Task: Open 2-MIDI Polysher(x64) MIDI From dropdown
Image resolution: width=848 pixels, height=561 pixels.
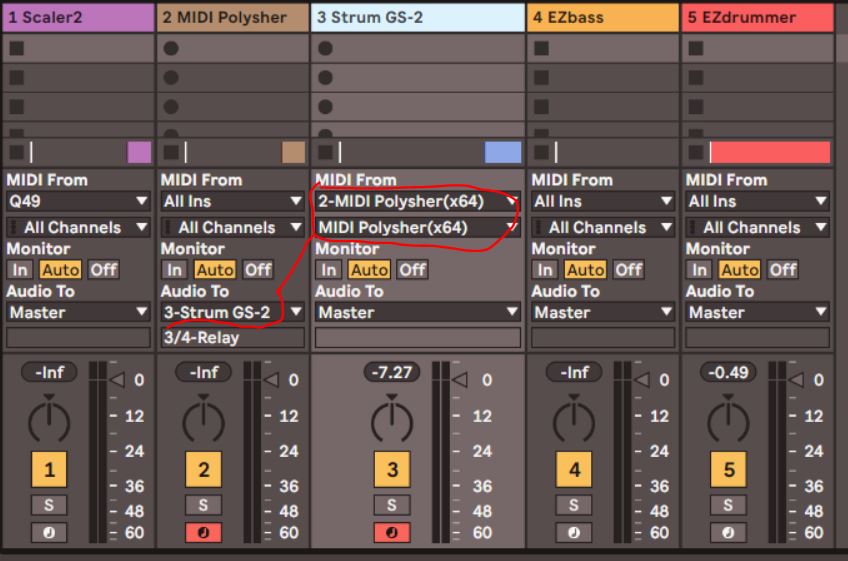Action: coord(418,201)
